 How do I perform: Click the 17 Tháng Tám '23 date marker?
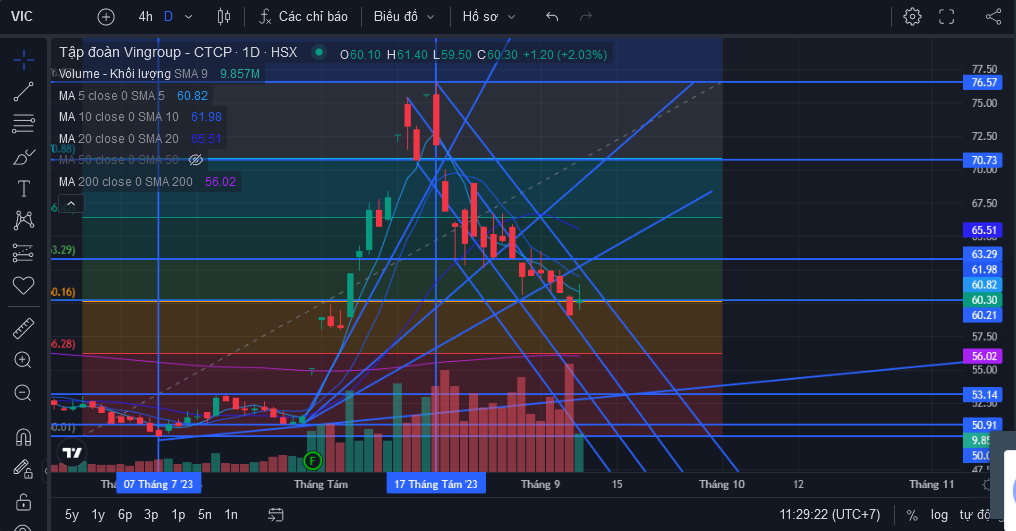pyautogui.click(x=436, y=484)
